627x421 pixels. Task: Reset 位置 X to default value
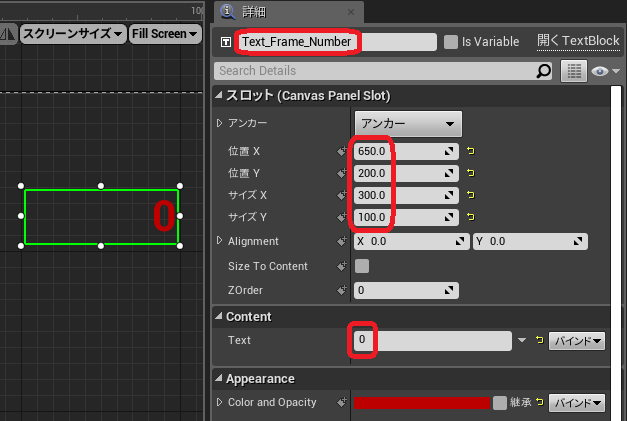(x=471, y=151)
